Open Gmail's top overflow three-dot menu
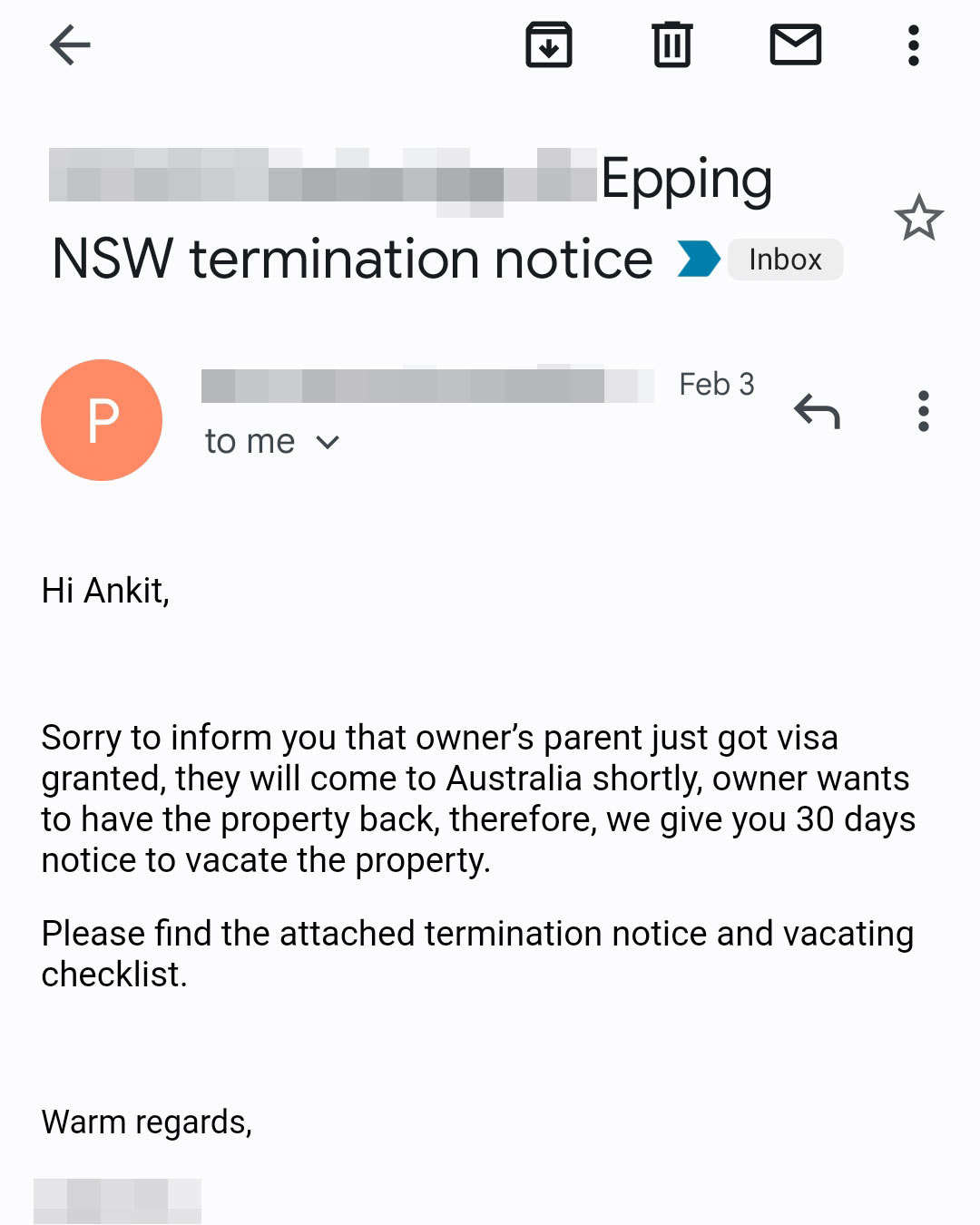The width and height of the screenshot is (980, 1225). (x=913, y=44)
